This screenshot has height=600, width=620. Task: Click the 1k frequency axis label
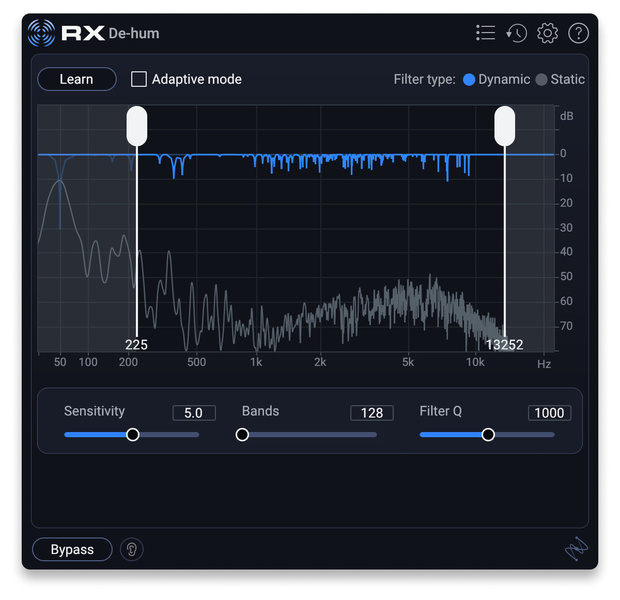tap(256, 362)
